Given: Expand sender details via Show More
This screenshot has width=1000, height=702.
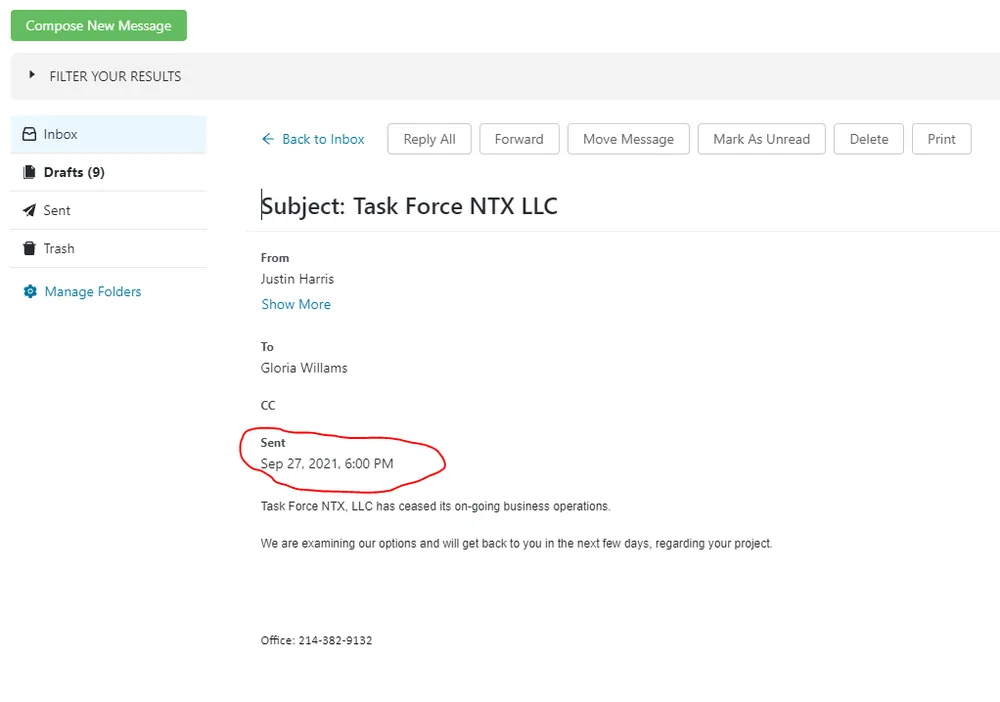Looking at the screenshot, I should click(295, 304).
